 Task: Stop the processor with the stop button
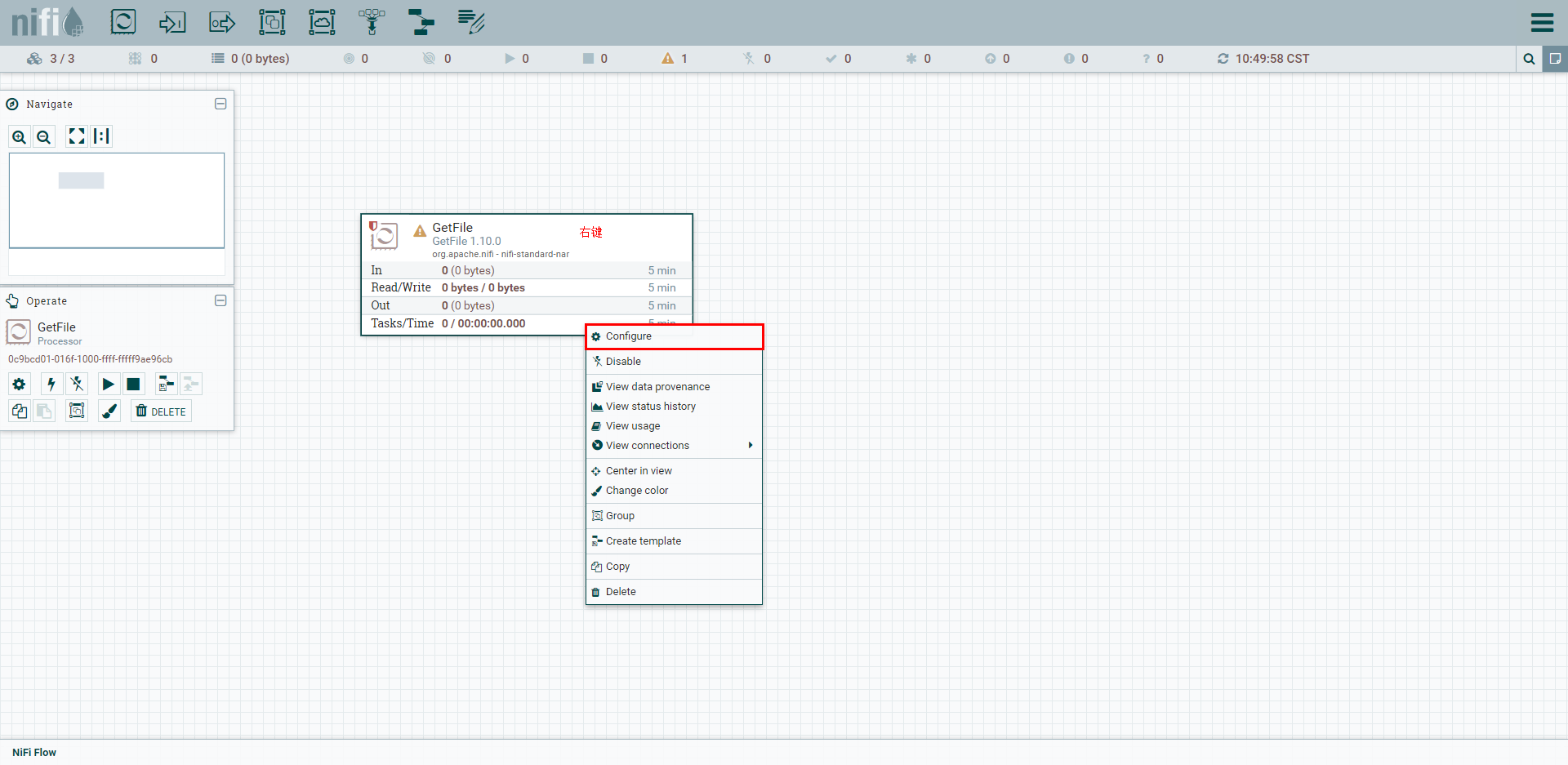point(134,384)
